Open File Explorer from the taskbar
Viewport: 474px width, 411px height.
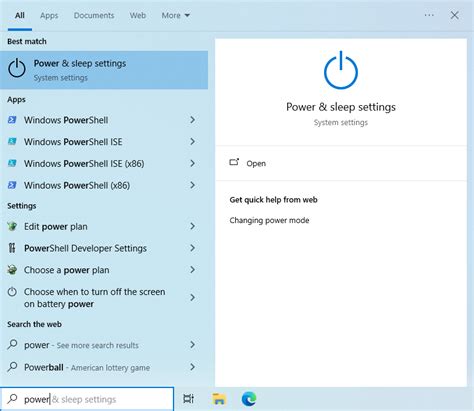[x=219, y=399]
